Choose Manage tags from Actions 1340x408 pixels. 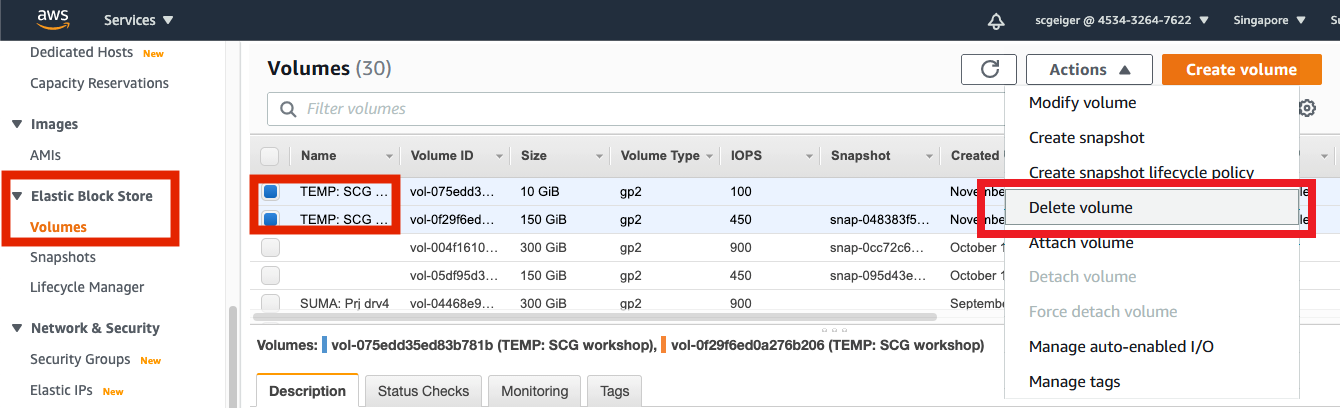click(x=1075, y=381)
